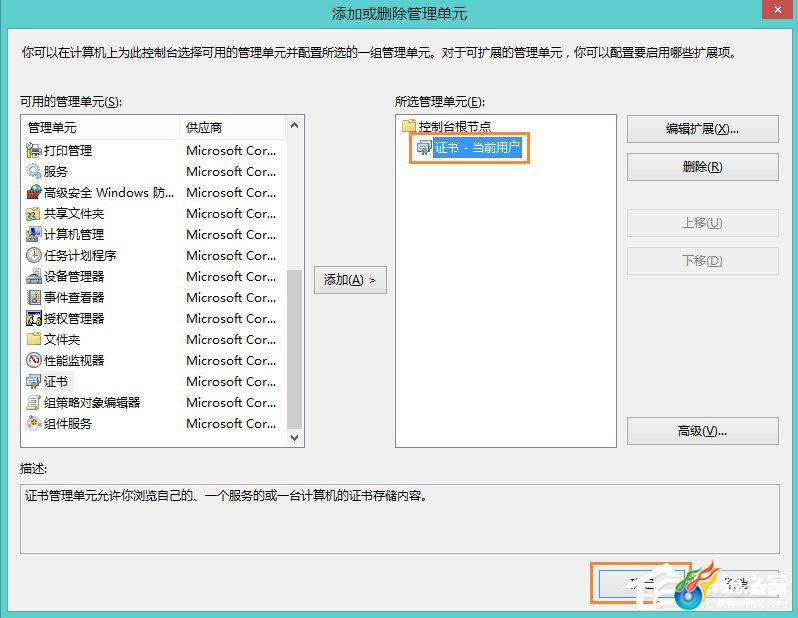Click the 下移(D) button

[x=702, y=261]
